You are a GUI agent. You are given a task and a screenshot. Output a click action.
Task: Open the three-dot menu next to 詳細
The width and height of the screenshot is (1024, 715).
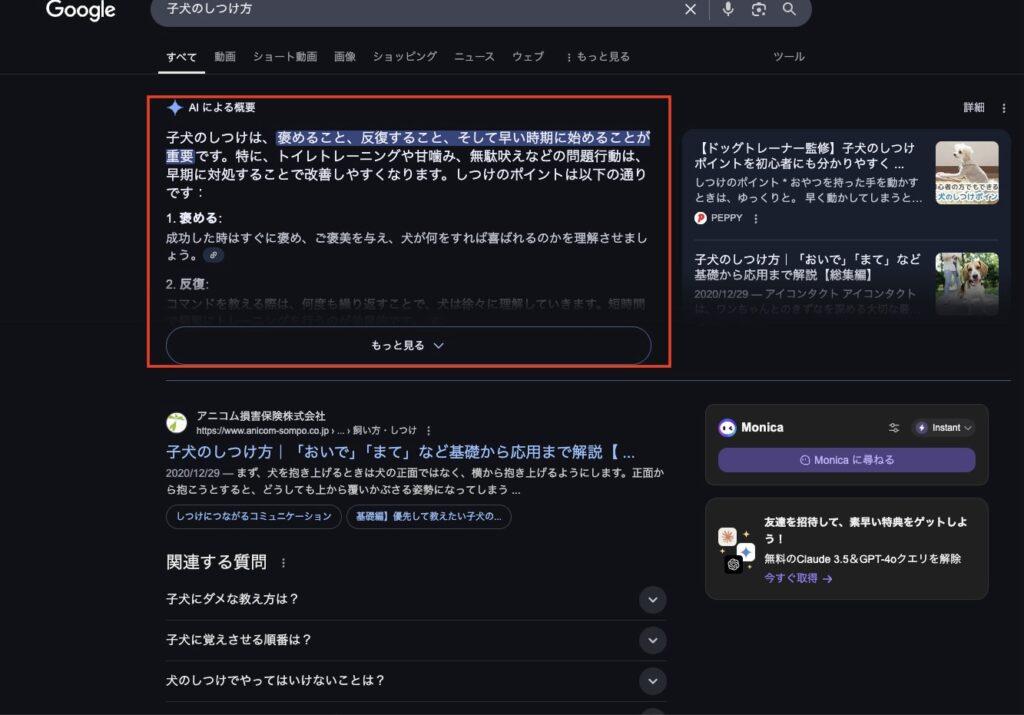click(x=1004, y=108)
